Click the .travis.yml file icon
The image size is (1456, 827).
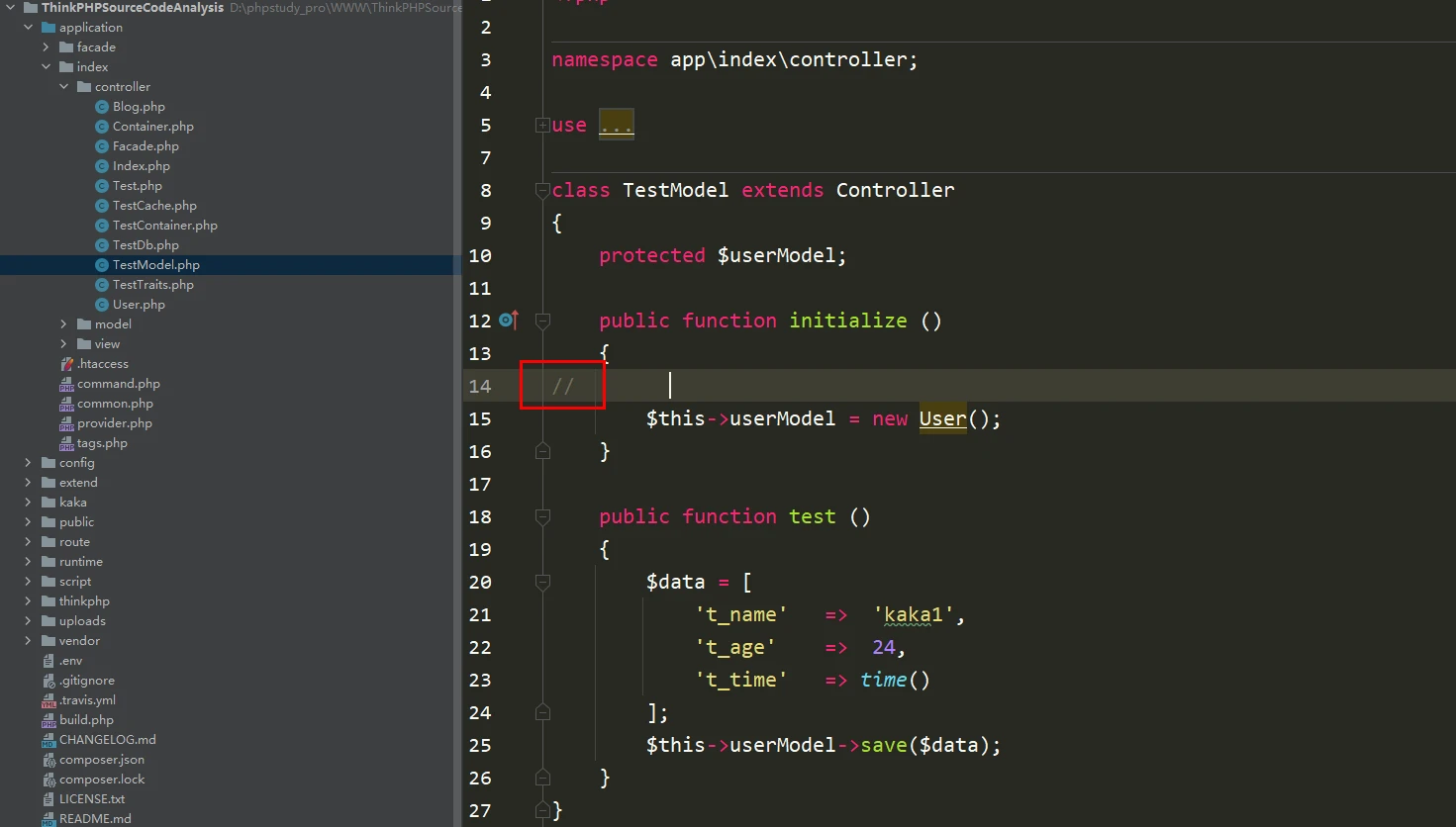(x=49, y=700)
